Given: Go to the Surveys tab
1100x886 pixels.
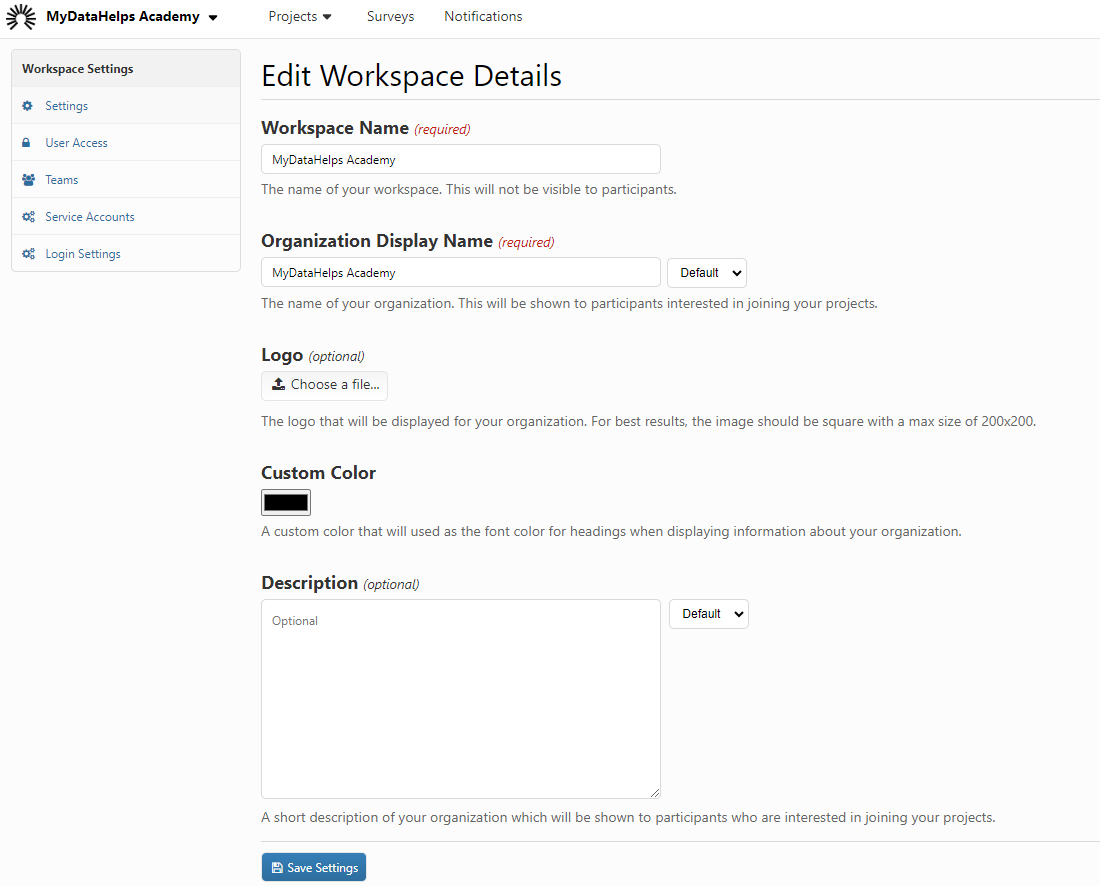Looking at the screenshot, I should coord(390,17).
